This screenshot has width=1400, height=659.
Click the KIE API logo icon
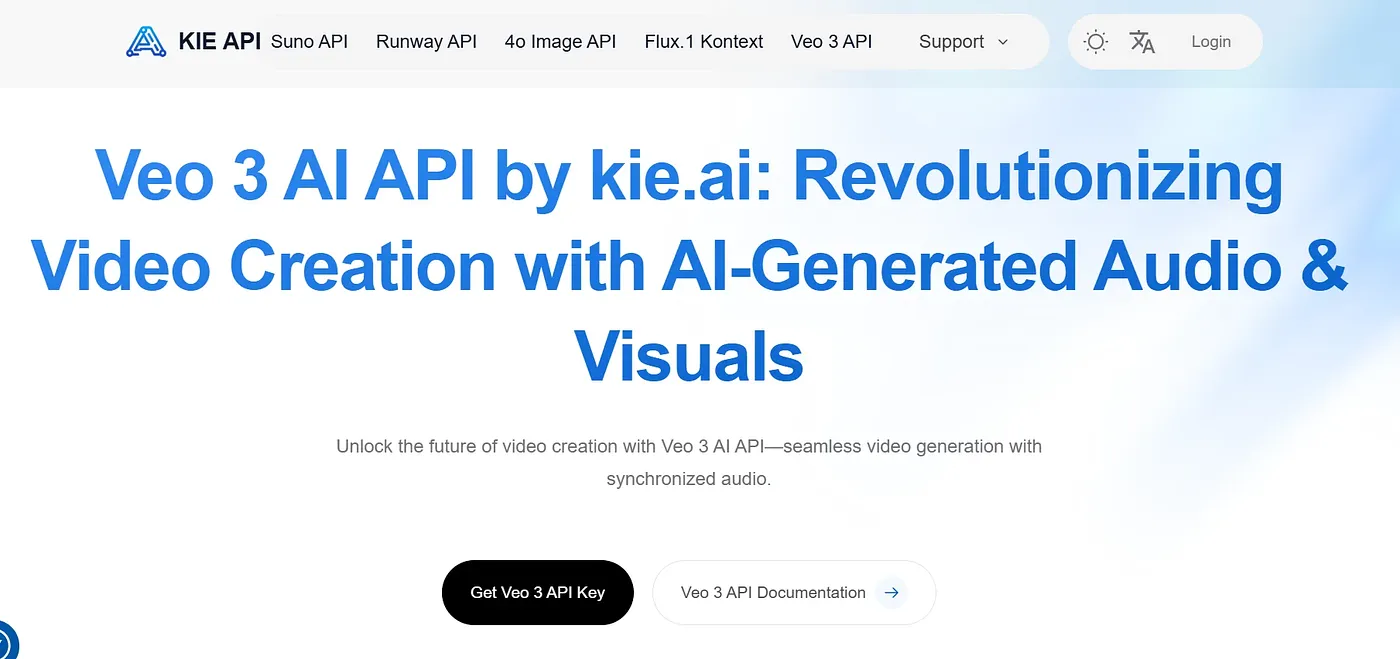[x=146, y=41]
